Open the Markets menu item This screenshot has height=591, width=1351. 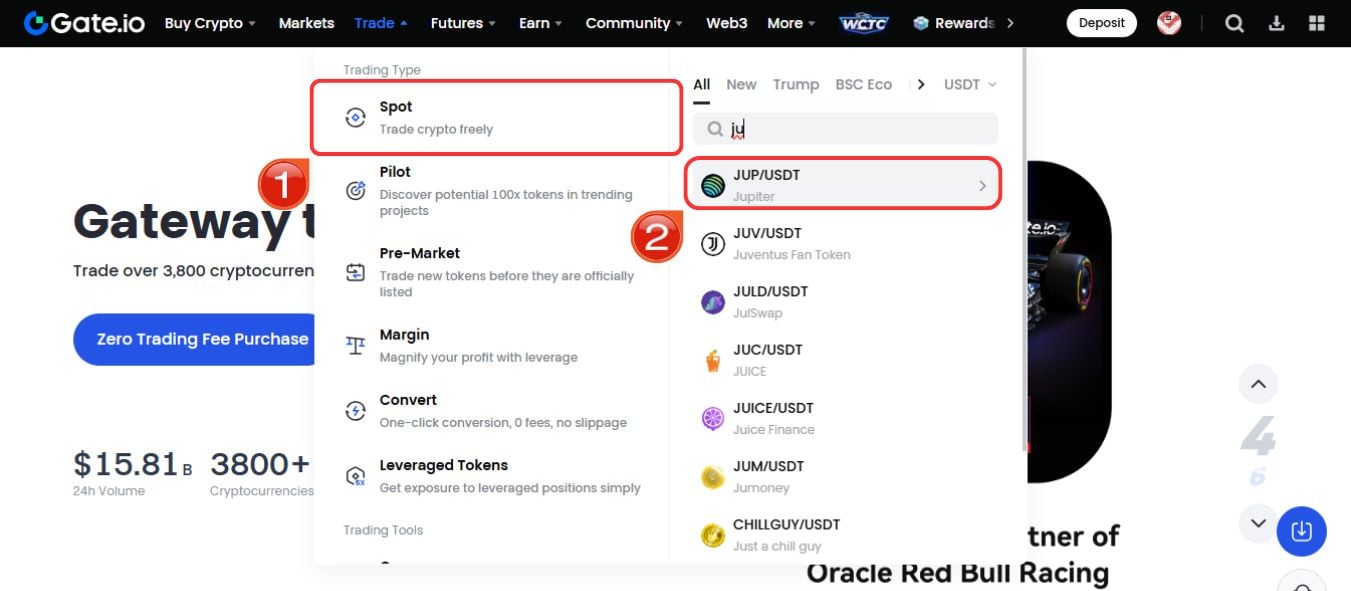coord(306,23)
